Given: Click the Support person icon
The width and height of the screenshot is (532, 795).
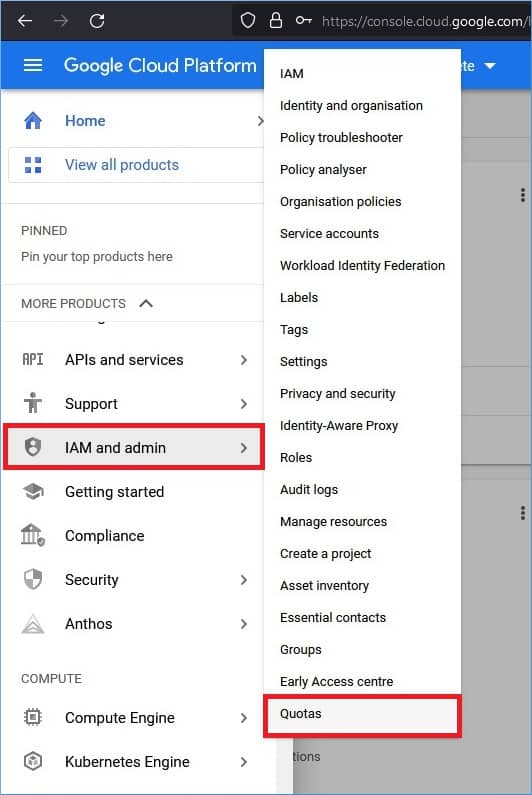Looking at the screenshot, I should coord(33,403).
